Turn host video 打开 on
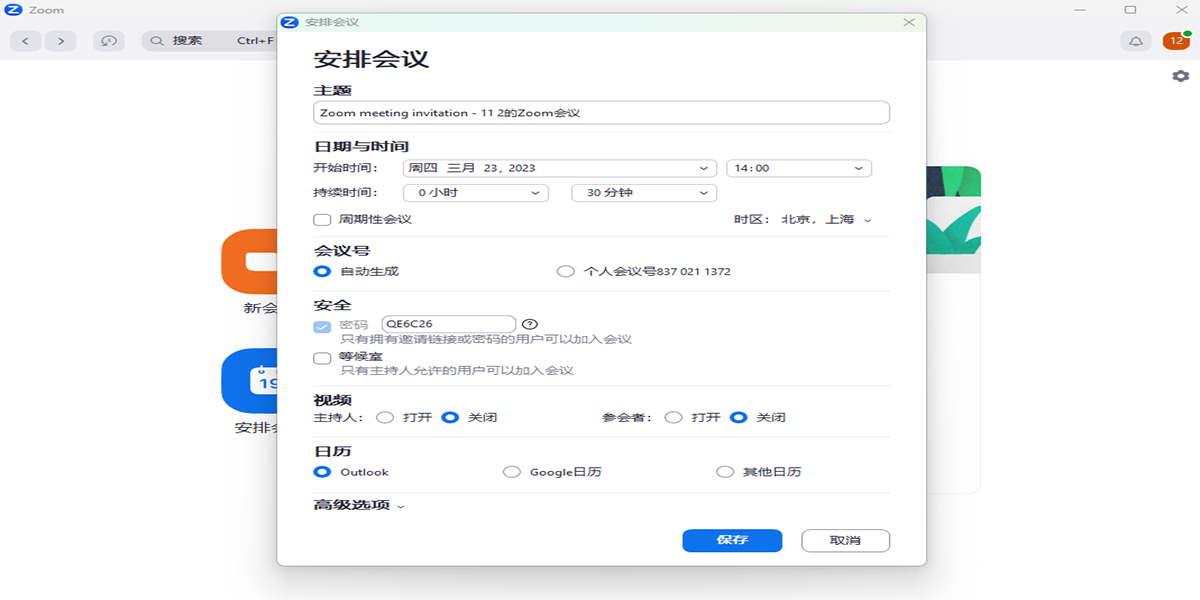Viewport: 1200px width, 600px height. pos(385,417)
